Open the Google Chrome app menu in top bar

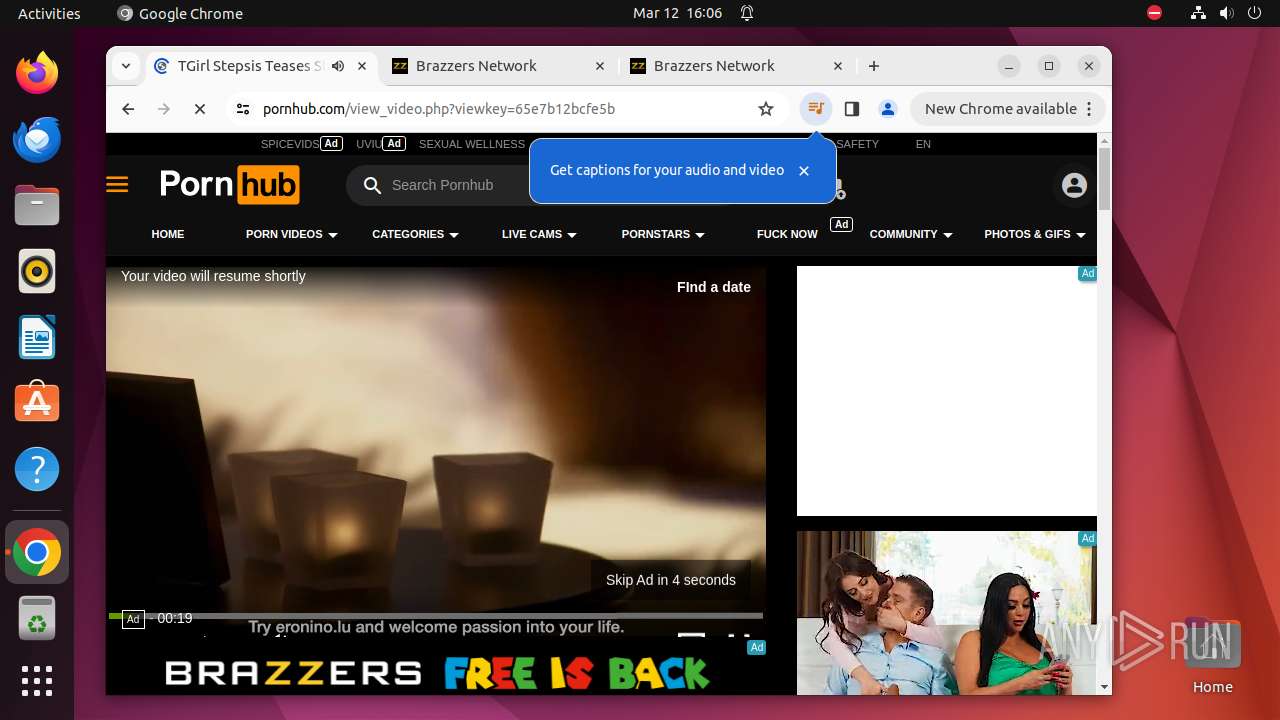pos(180,13)
